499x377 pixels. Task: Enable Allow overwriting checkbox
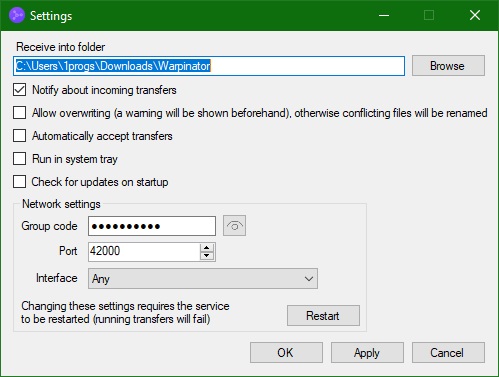click(x=19, y=113)
